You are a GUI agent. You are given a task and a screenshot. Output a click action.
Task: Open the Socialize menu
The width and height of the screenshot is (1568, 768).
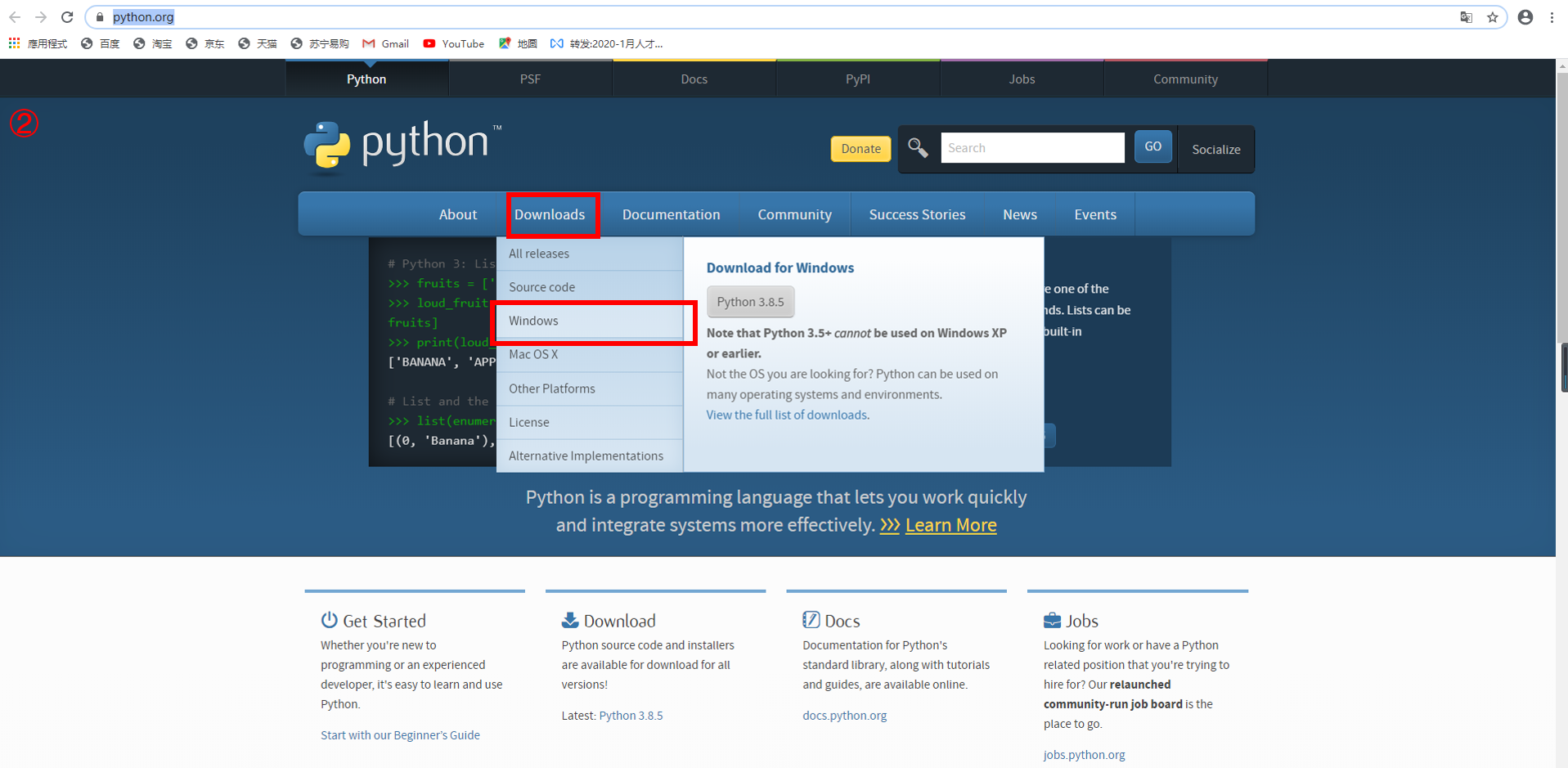pyautogui.click(x=1215, y=150)
